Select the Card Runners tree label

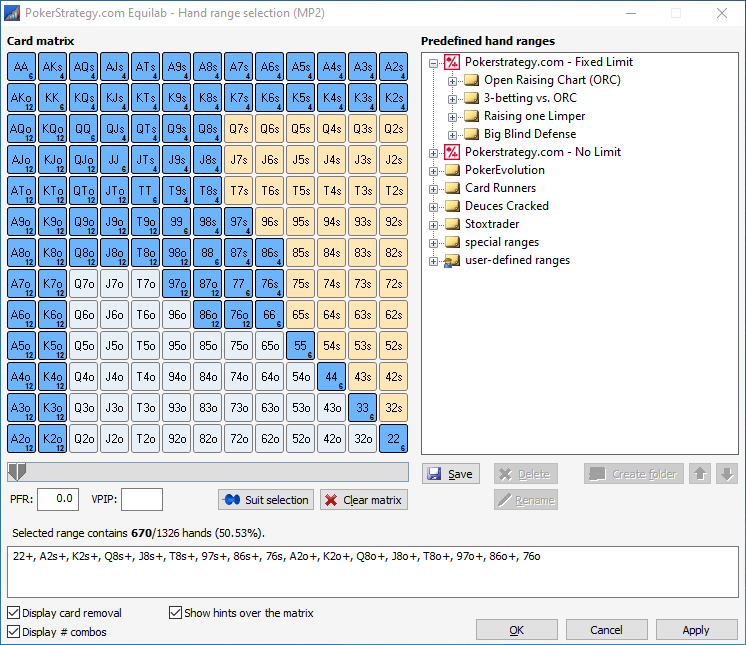pyautogui.click(x=501, y=188)
